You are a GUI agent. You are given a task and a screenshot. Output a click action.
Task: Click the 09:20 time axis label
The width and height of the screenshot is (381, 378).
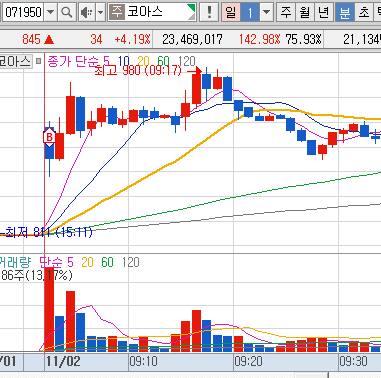click(x=248, y=361)
